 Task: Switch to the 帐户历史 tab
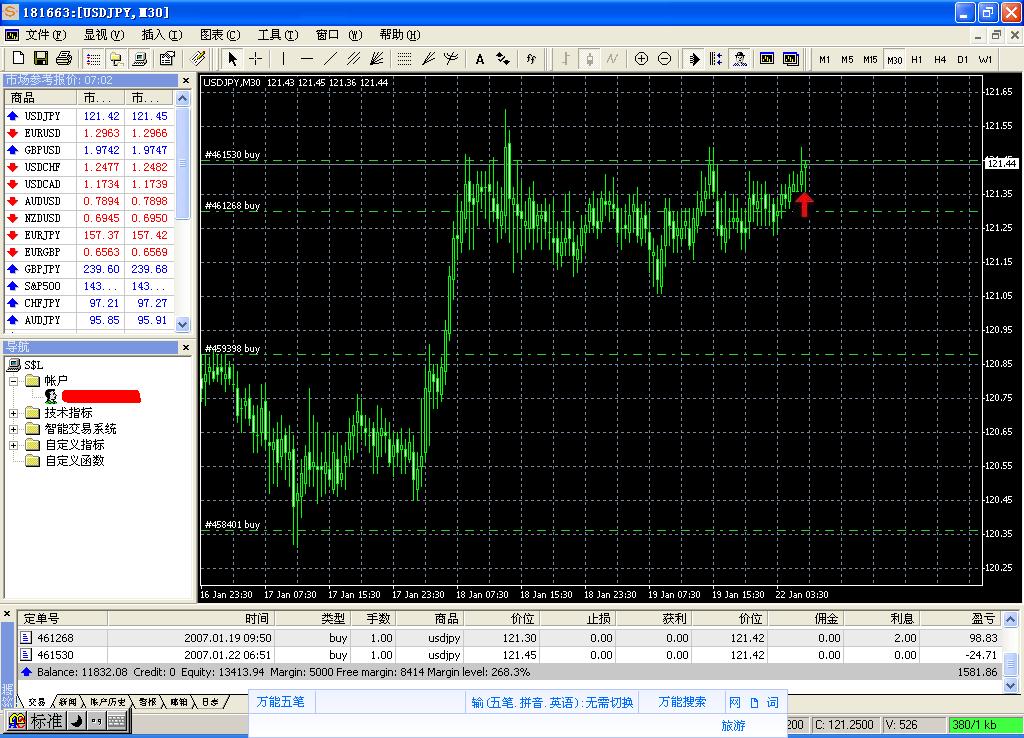108,702
